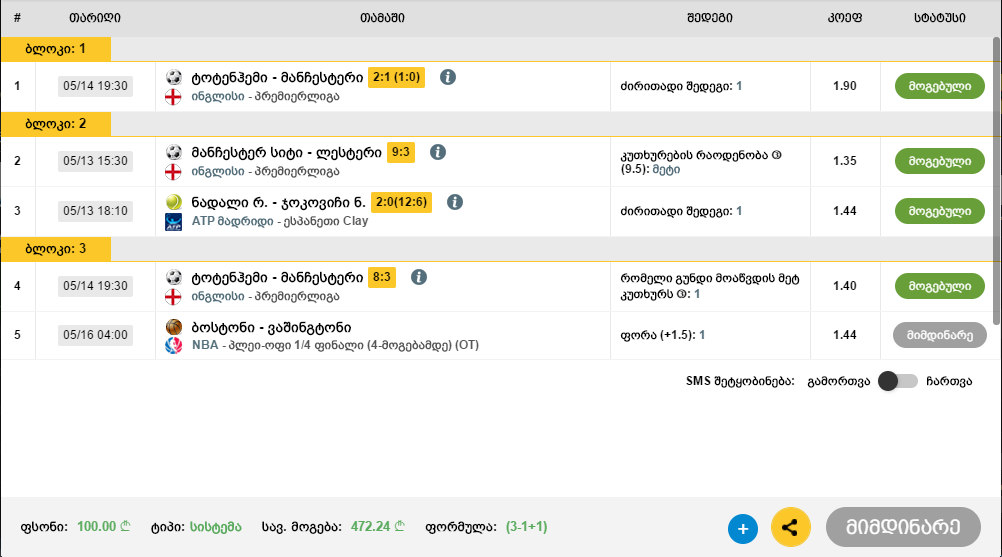Click მოგებული status in row 4
The image size is (1002, 557).
pos(939,286)
